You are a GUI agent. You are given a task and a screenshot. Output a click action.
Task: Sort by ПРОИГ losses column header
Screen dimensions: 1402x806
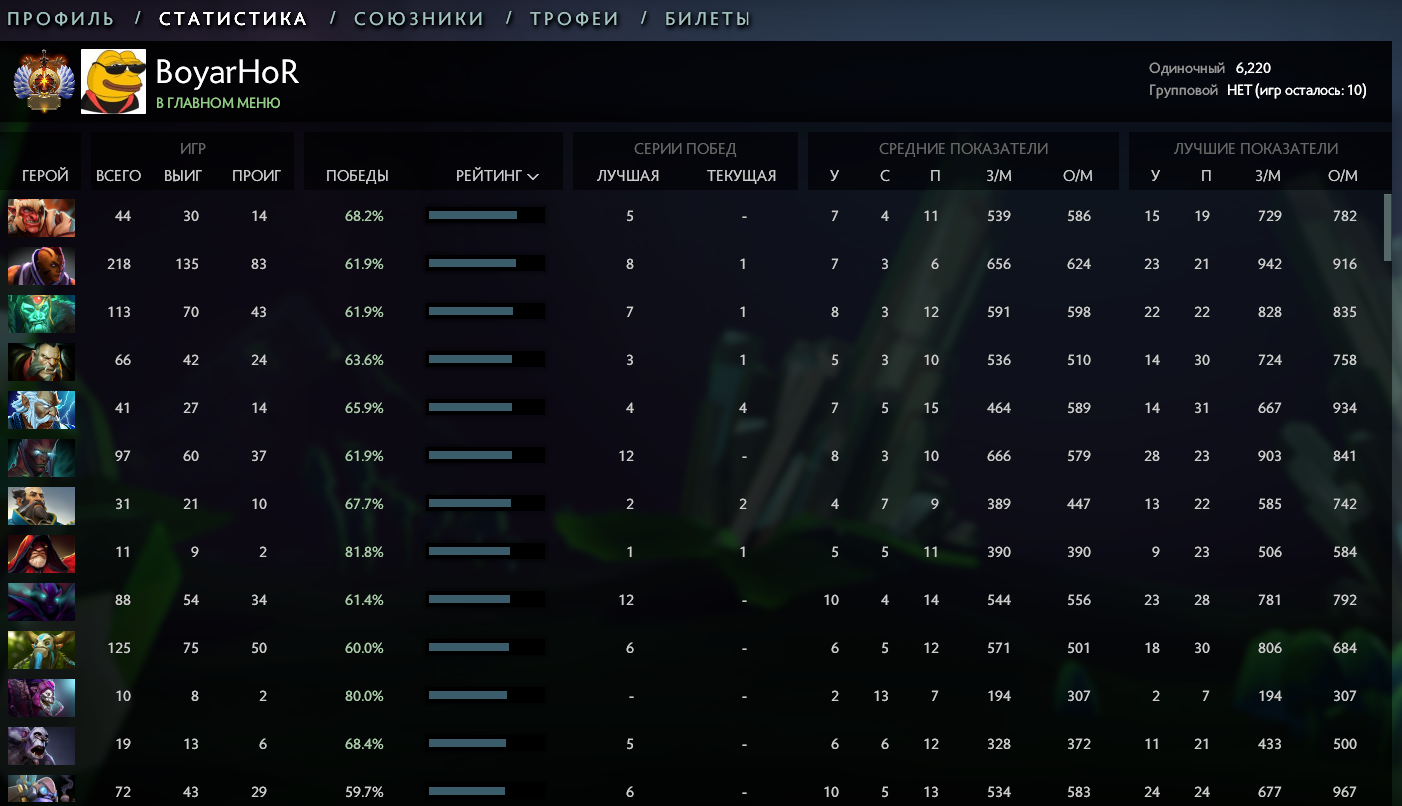(x=256, y=176)
